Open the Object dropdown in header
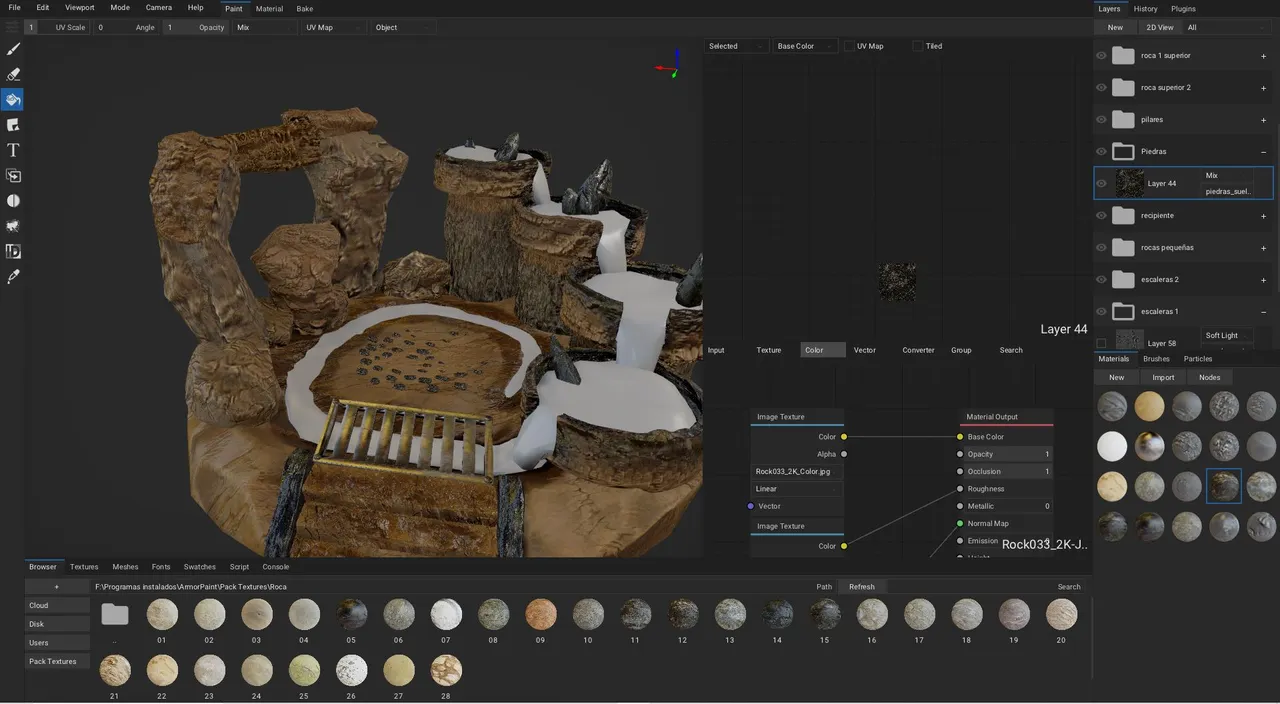Image resolution: width=1280 pixels, height=704 pixels. tap(402, 28)
